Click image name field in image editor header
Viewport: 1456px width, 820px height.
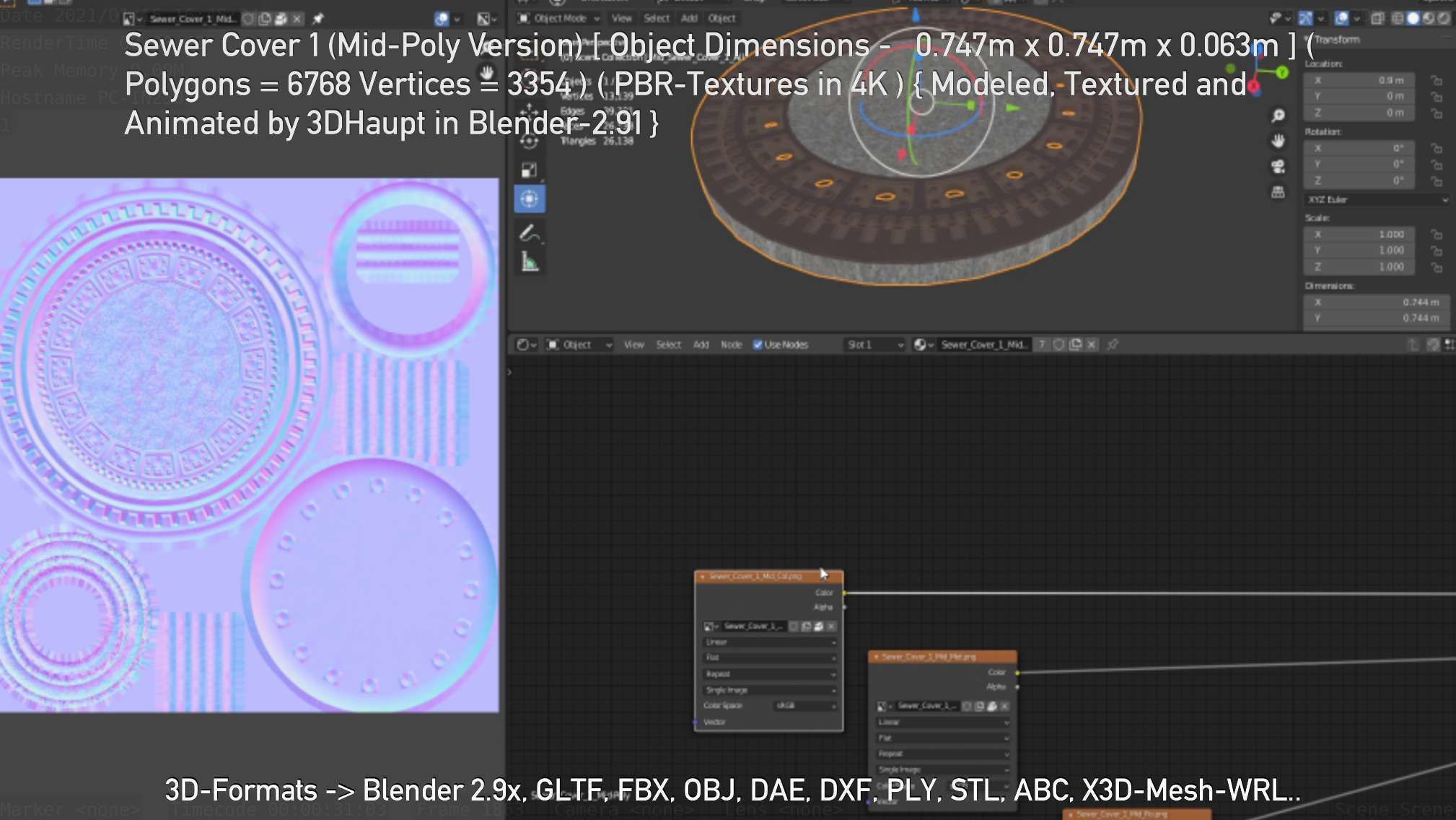192,19
